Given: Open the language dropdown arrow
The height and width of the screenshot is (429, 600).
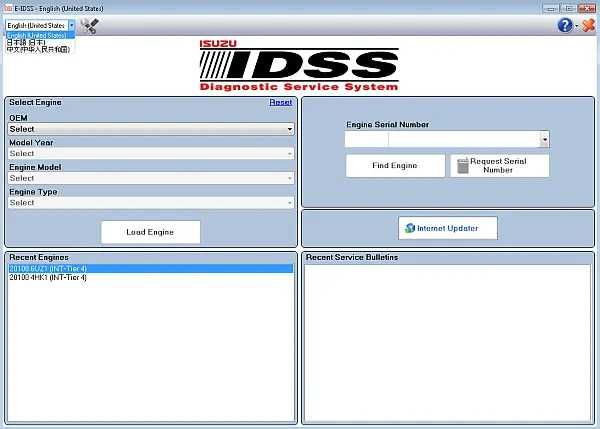Looking at the screenshot, I should [x=72, y=25].
